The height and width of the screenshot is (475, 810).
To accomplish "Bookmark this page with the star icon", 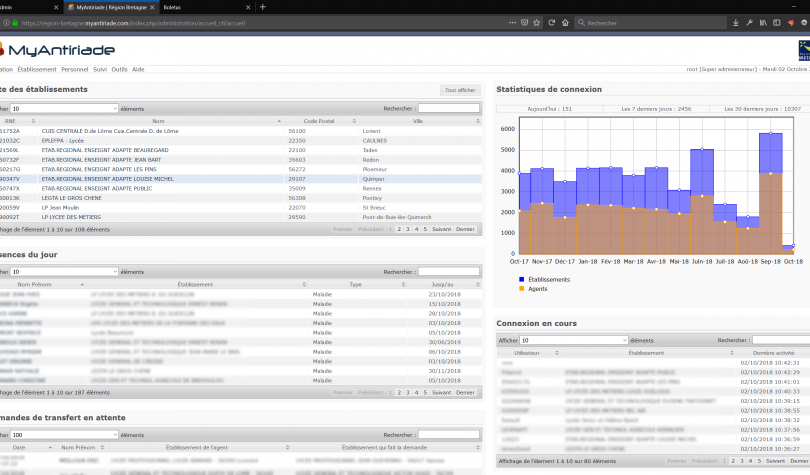I will (x=537, y=23).
